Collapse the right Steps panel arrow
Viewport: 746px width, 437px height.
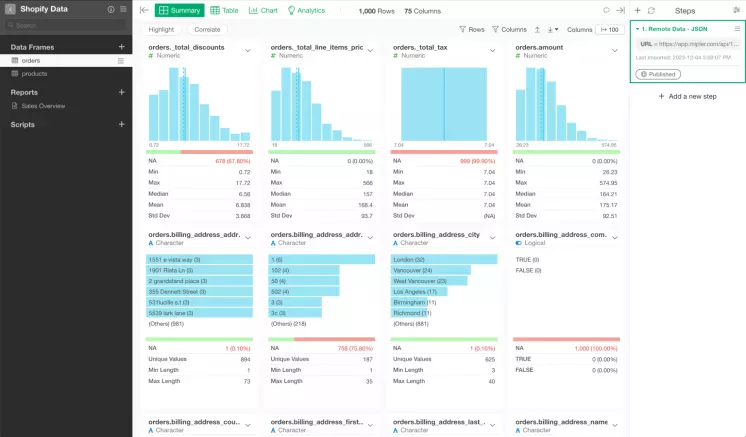tap(620, 10)
